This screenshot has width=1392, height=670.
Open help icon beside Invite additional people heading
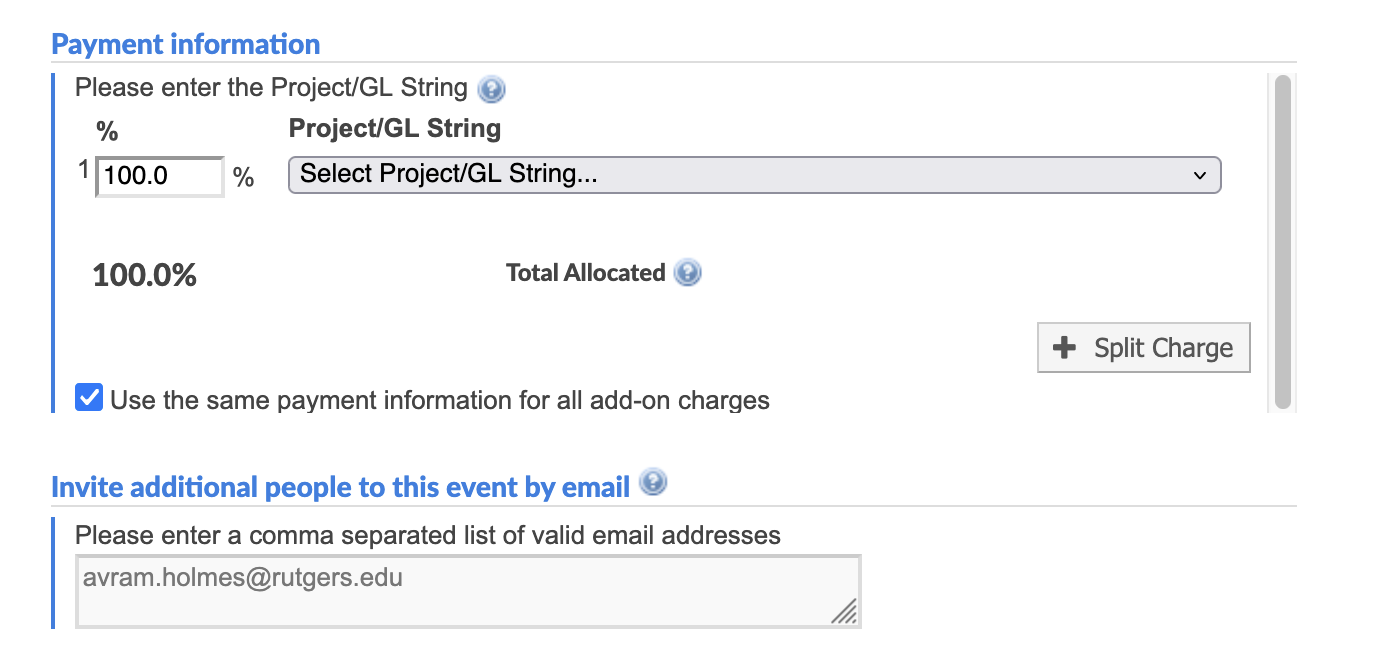(x=653, y=483)
